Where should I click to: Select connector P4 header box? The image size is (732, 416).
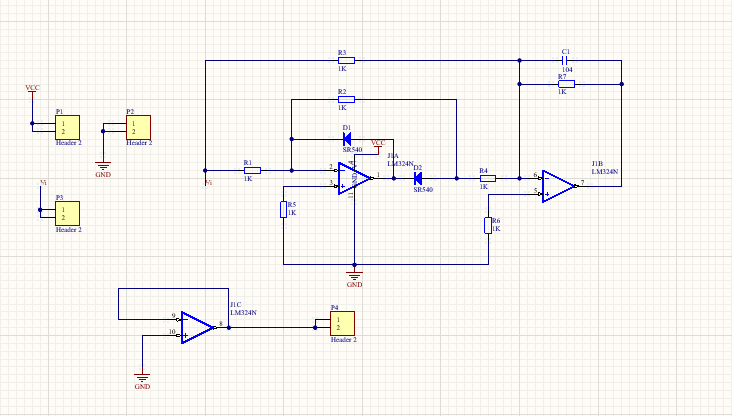pyautogui.click(x=342, y=324)
